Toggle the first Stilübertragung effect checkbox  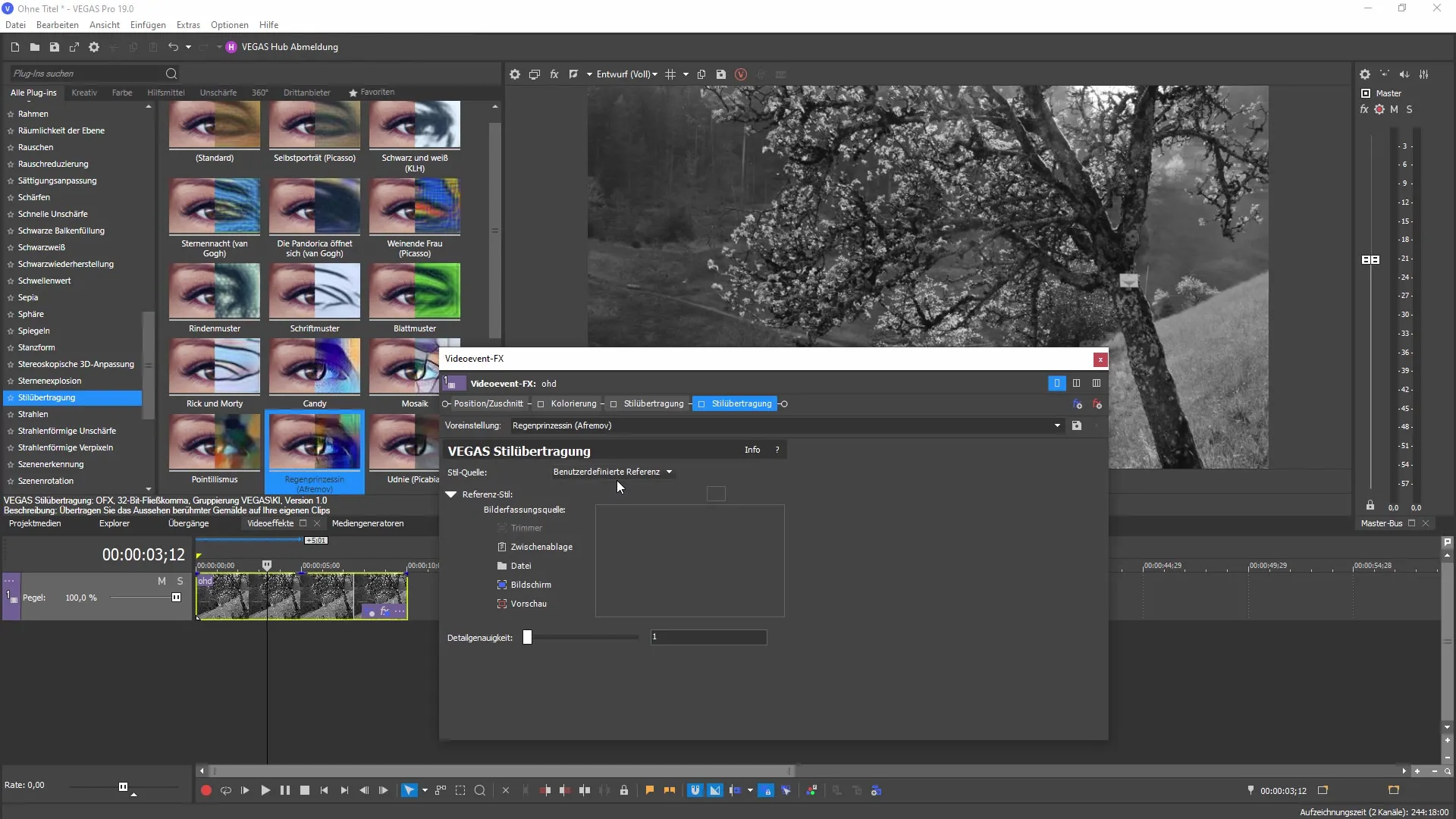pos(613,404)
